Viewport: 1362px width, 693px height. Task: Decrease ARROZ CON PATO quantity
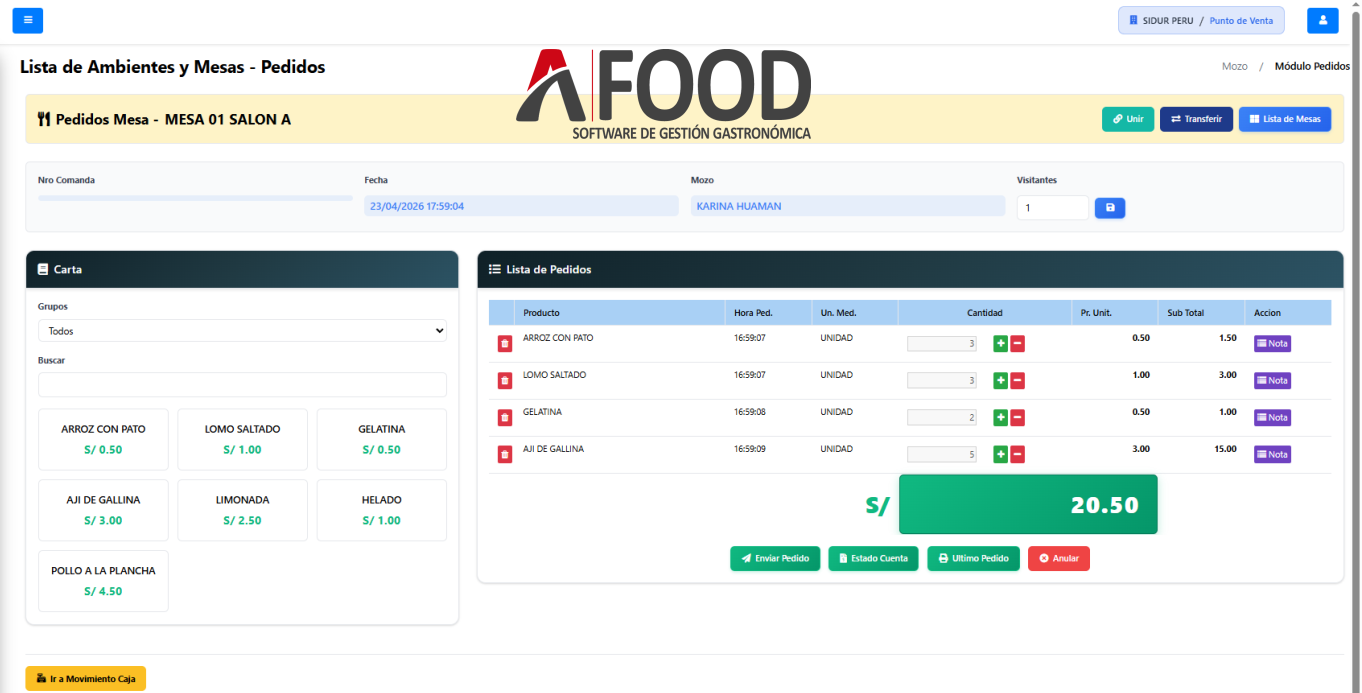1017,344
